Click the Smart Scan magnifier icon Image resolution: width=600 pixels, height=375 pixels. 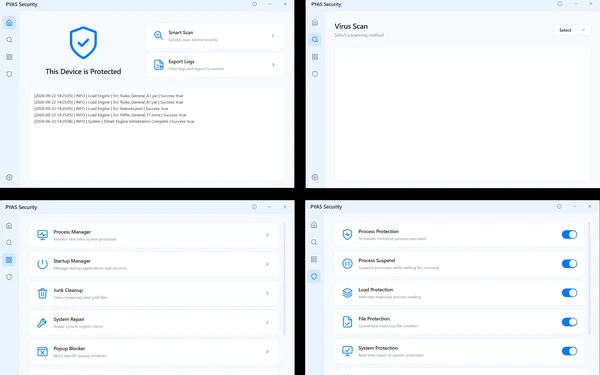[158, 36]
